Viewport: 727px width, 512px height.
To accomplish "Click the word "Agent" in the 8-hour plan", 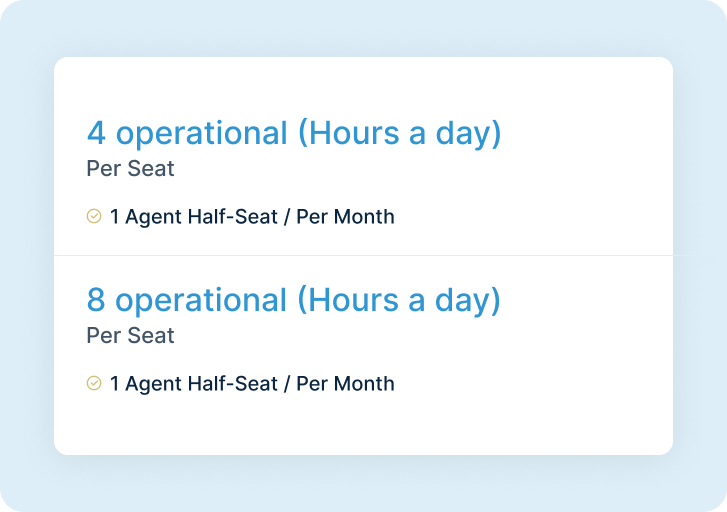I will point(153,384).
